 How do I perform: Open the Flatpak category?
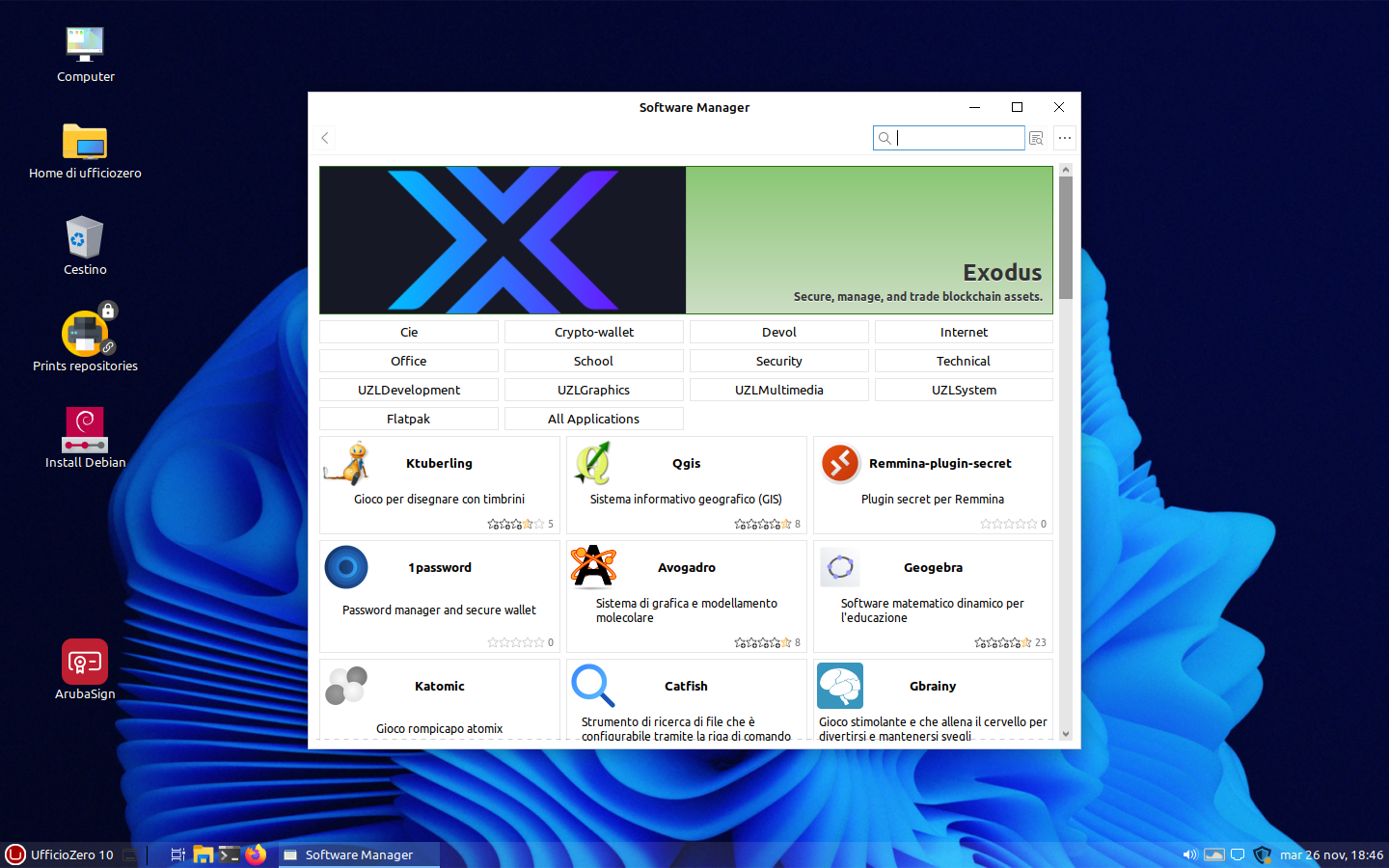tap(409, 419)
